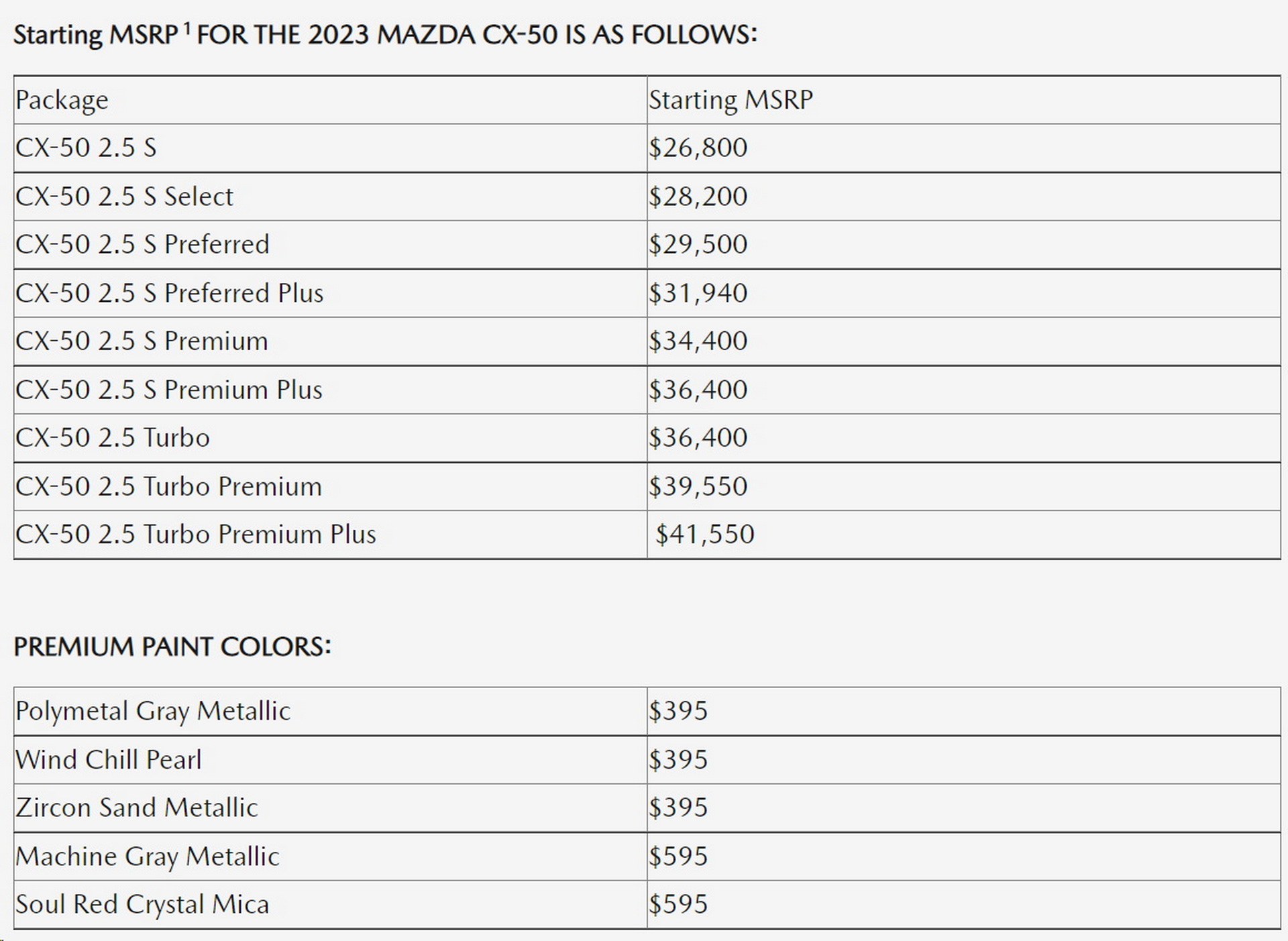Select the "Soul Red Crystal Mica" cell
Viewport: 1288px width, 941px height.
click(142, 905)
